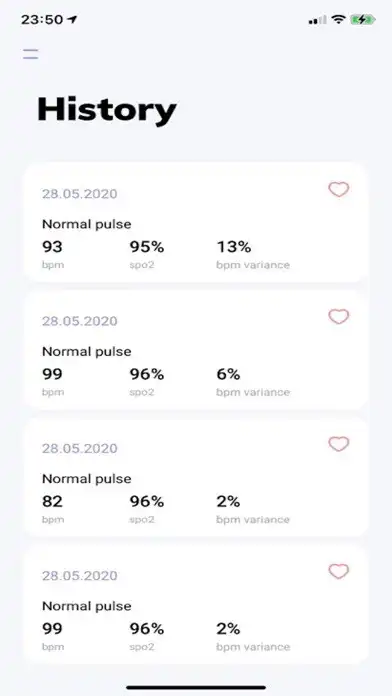Click date 28.05.2020 on first card
Viewport: 392px width, 696px height.
tap(80, 194)
